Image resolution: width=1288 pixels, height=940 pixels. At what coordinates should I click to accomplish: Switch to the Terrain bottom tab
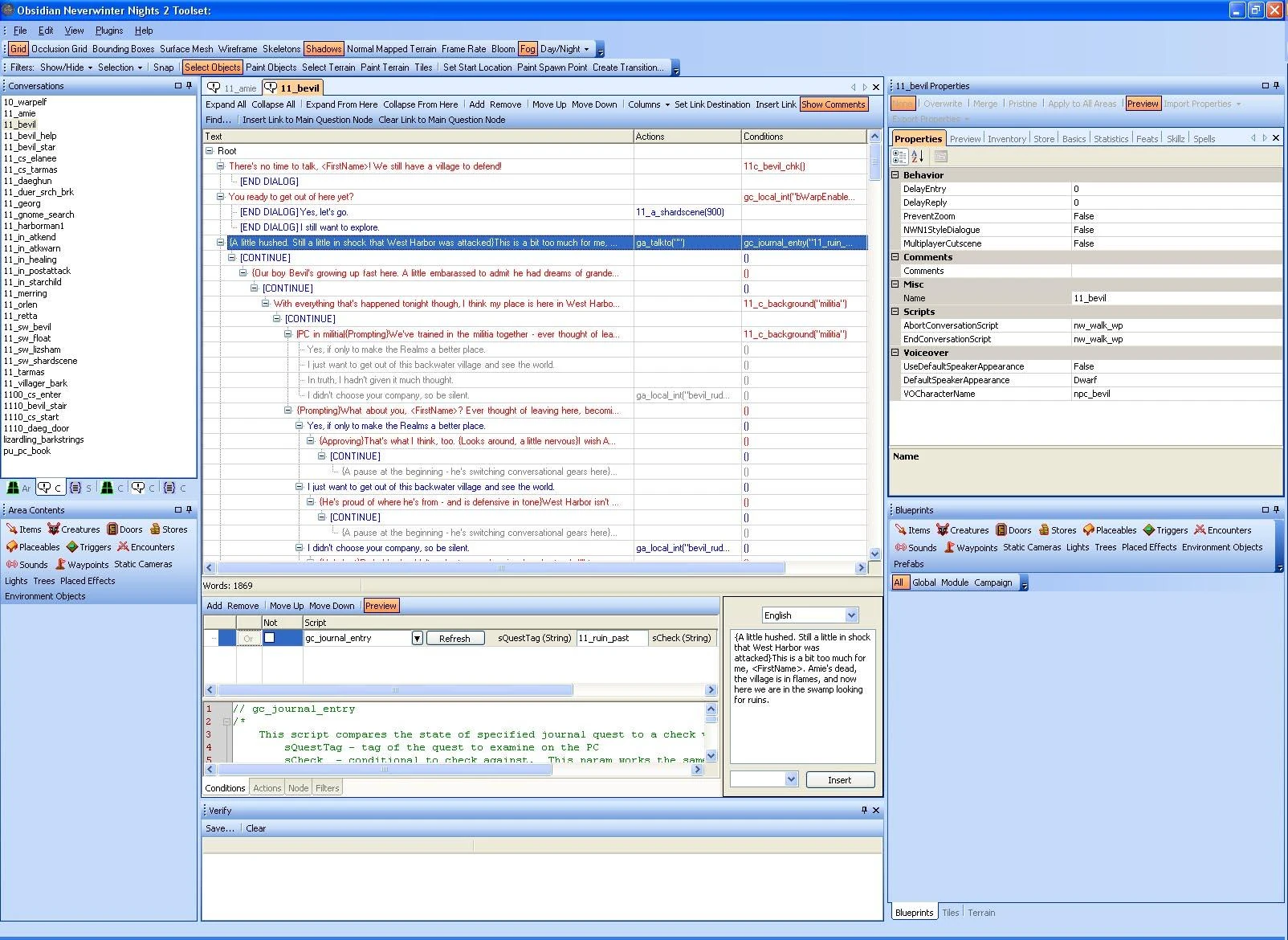tap(981, 913)
